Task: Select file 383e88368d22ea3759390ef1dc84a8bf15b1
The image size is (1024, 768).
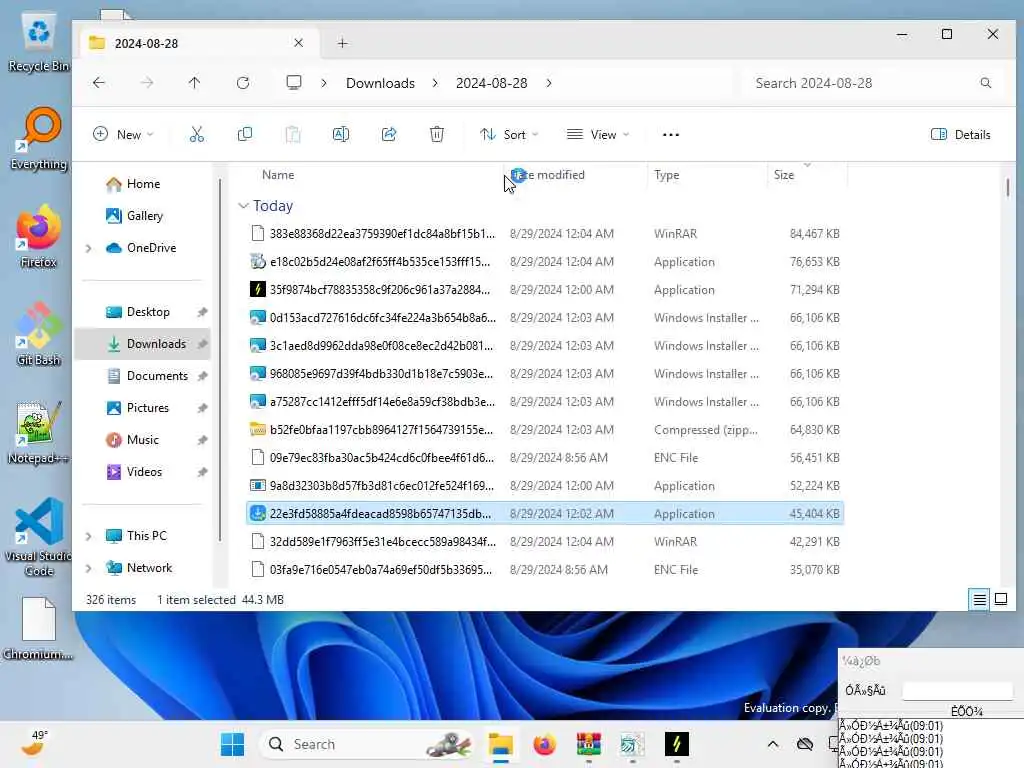Action: [545, 234]
